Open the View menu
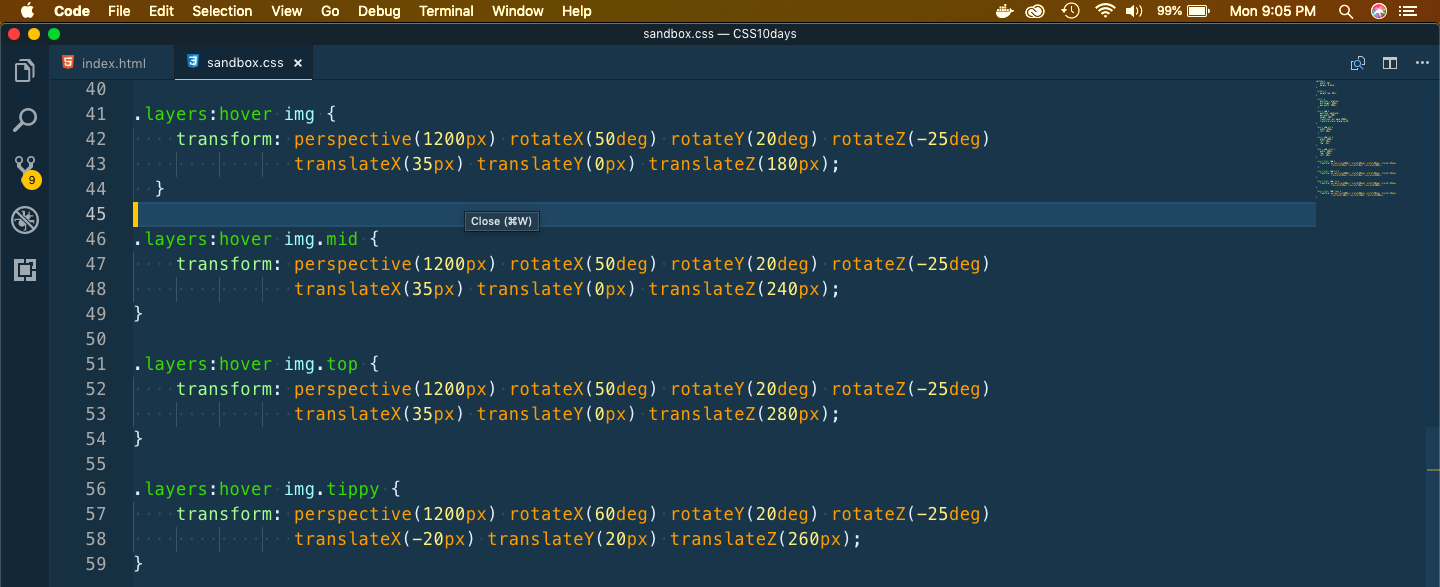 point(287,11)
